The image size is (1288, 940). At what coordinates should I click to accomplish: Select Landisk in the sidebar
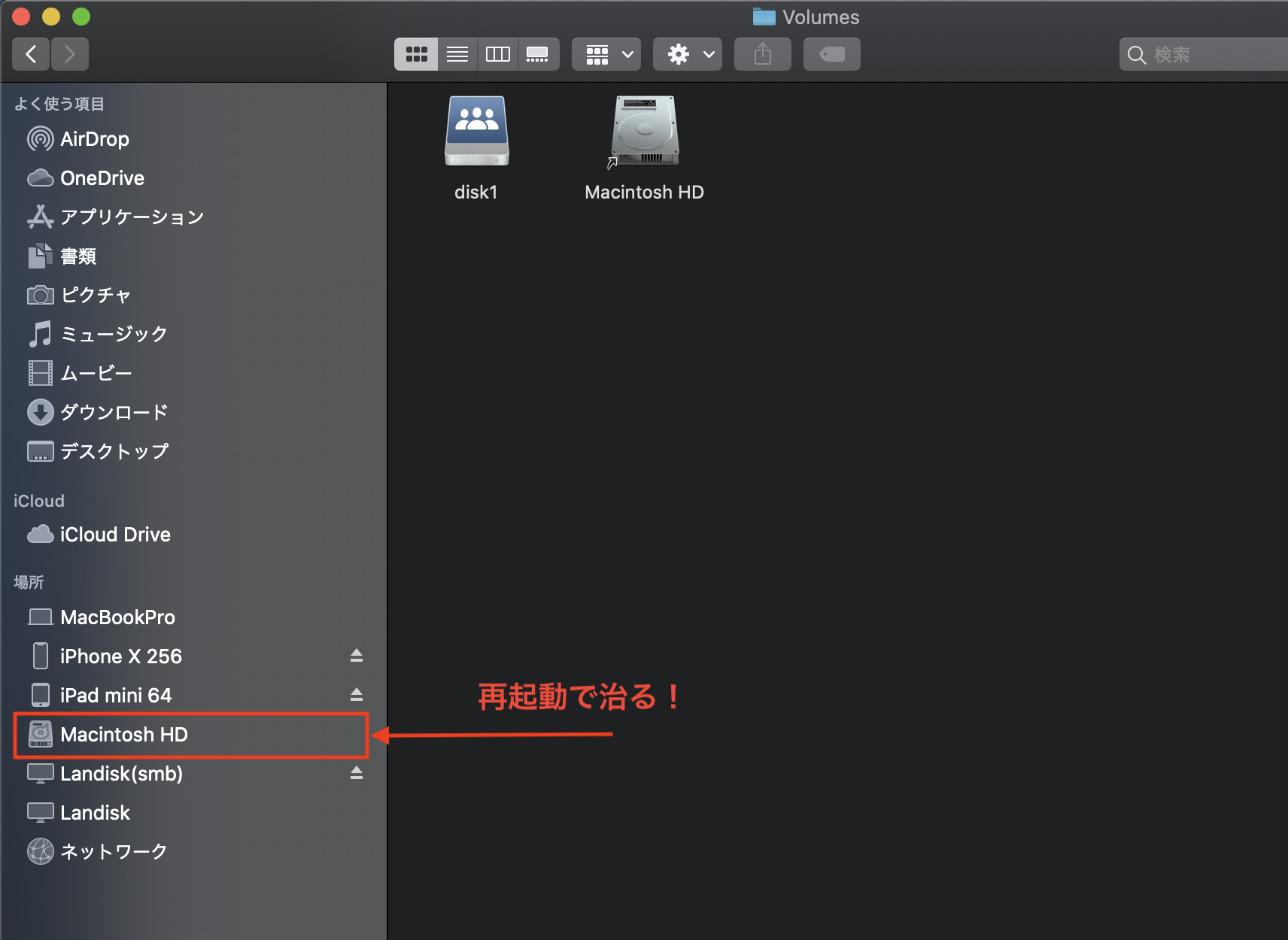click(194, 813)
